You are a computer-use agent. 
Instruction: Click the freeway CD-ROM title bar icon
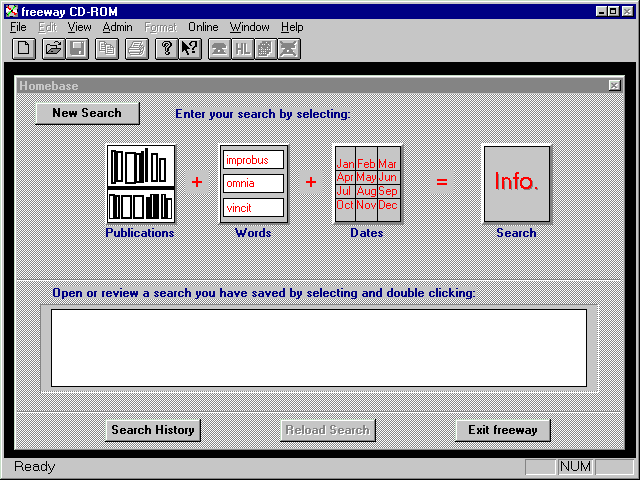tap(12, 11)
